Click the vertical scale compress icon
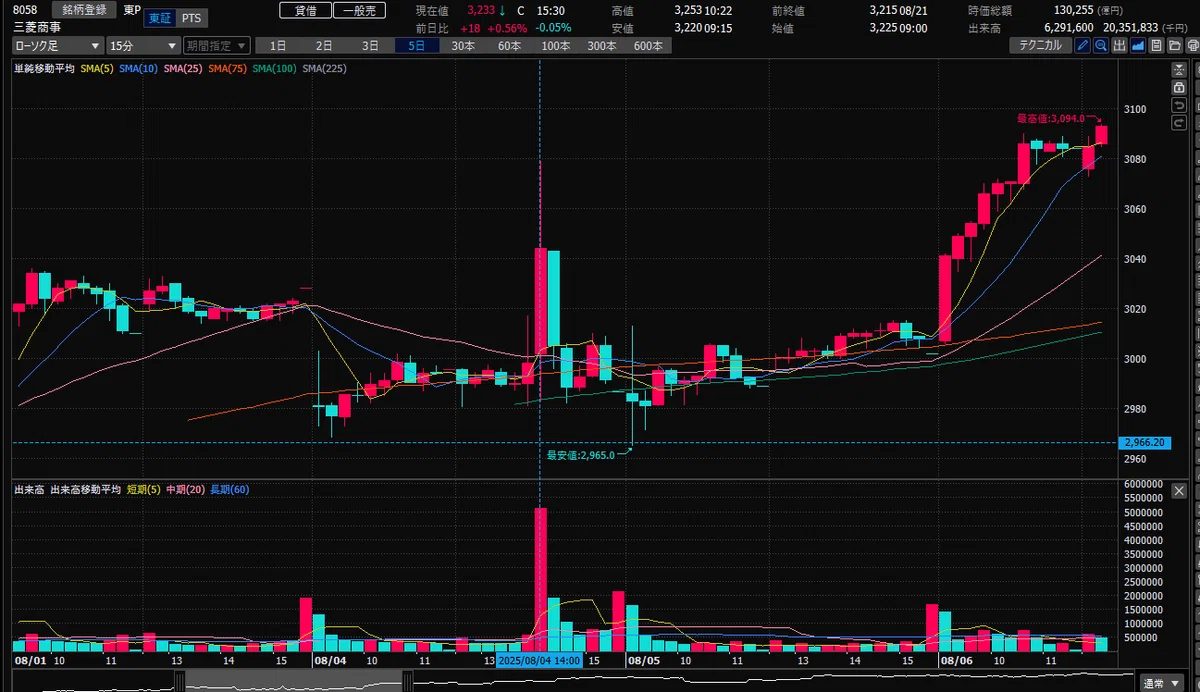 [x=1179, y=70]
